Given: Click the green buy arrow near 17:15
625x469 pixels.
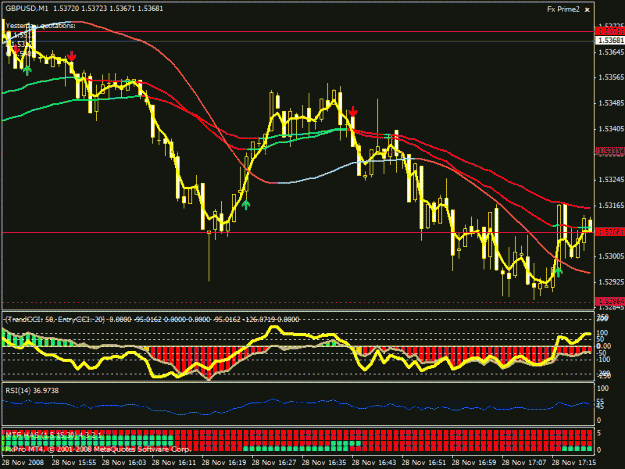Looking at the screenshot, I should point(558,272).
